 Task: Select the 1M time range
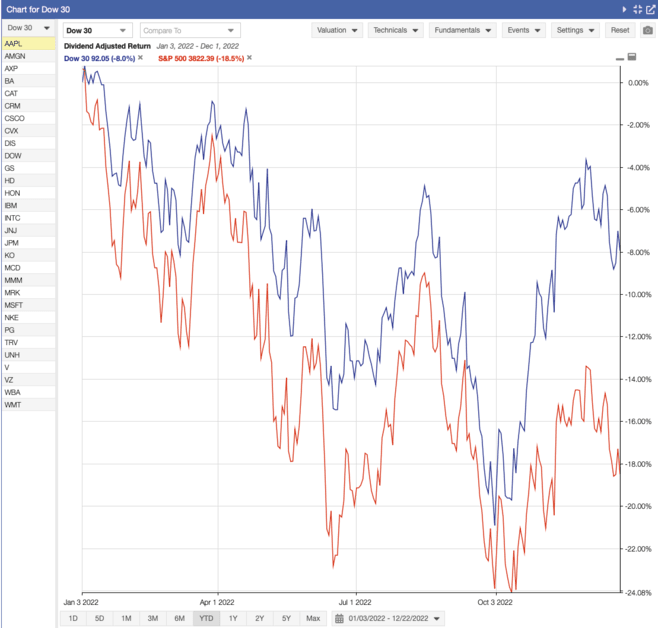126,618
